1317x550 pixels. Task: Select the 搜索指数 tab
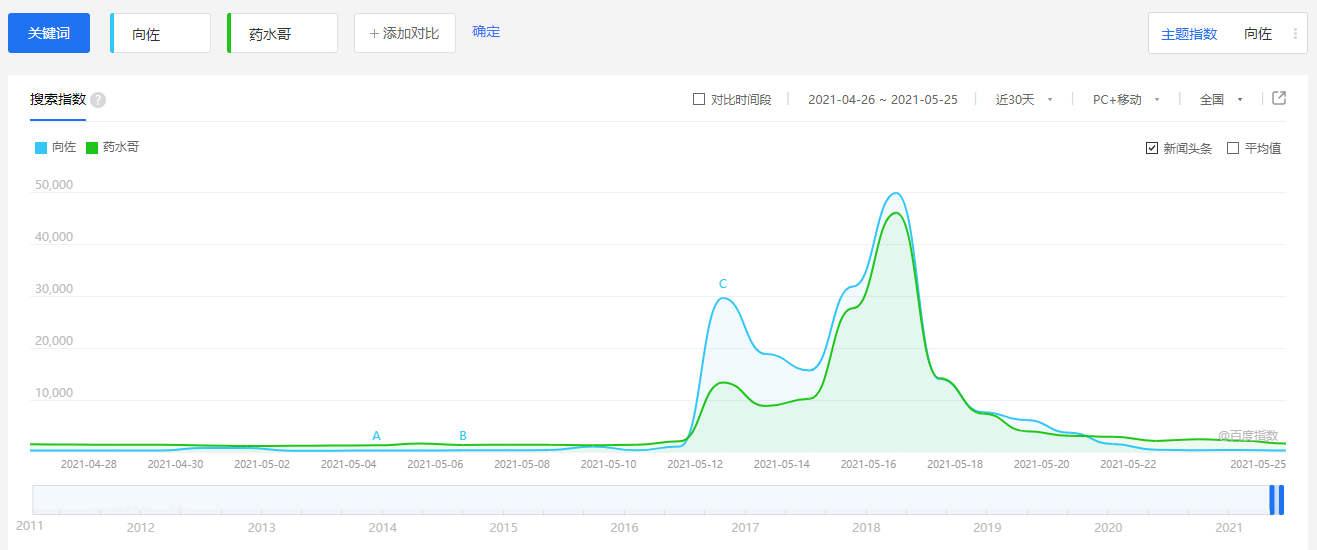click(x=57, y=100)
